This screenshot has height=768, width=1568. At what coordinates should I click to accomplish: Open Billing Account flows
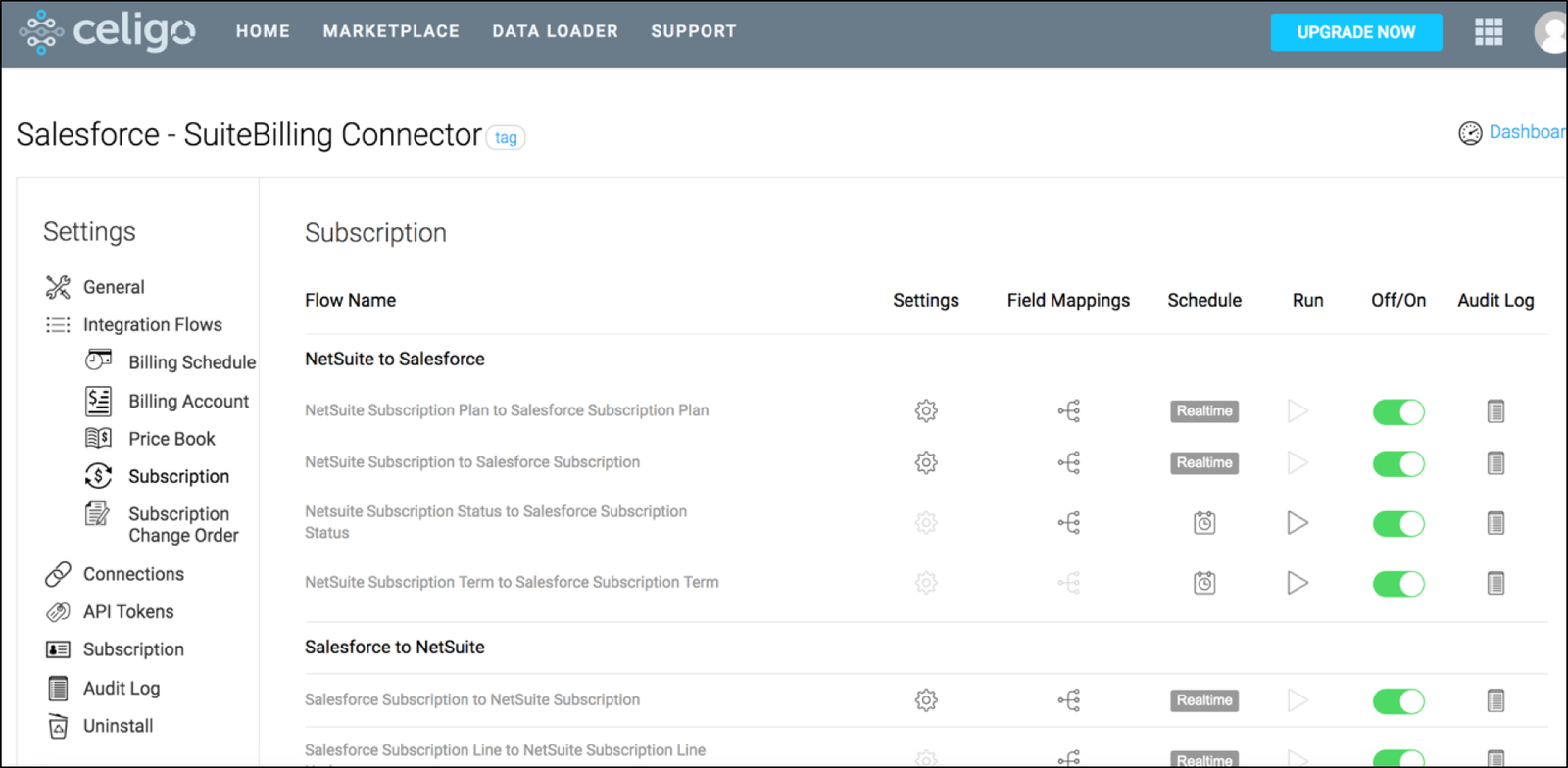[188, 401]
